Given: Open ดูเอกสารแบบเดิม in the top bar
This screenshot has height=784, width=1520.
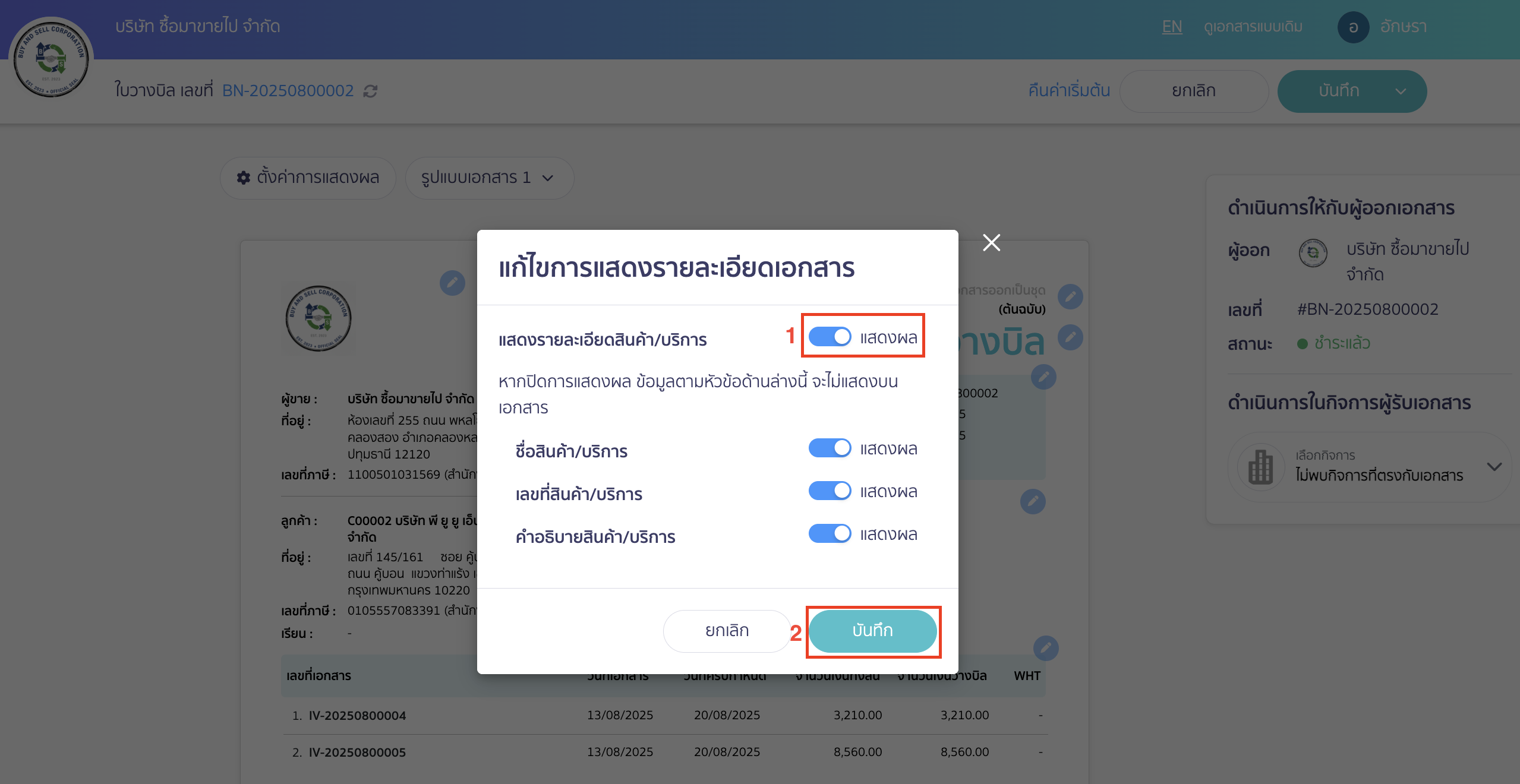Looking at the screenshot, I should coord(1254,27).
